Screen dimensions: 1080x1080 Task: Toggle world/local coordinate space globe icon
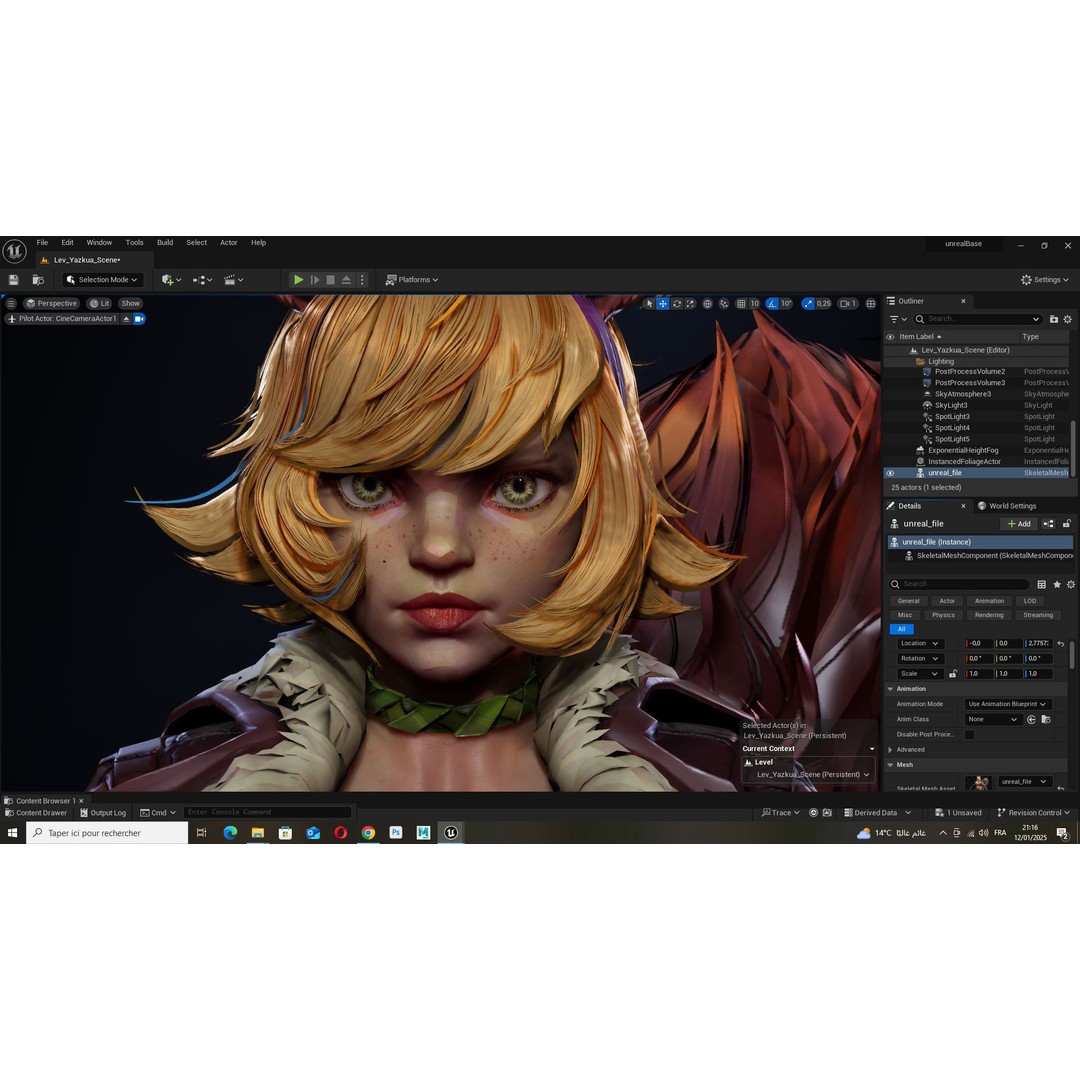click(707, 304)
